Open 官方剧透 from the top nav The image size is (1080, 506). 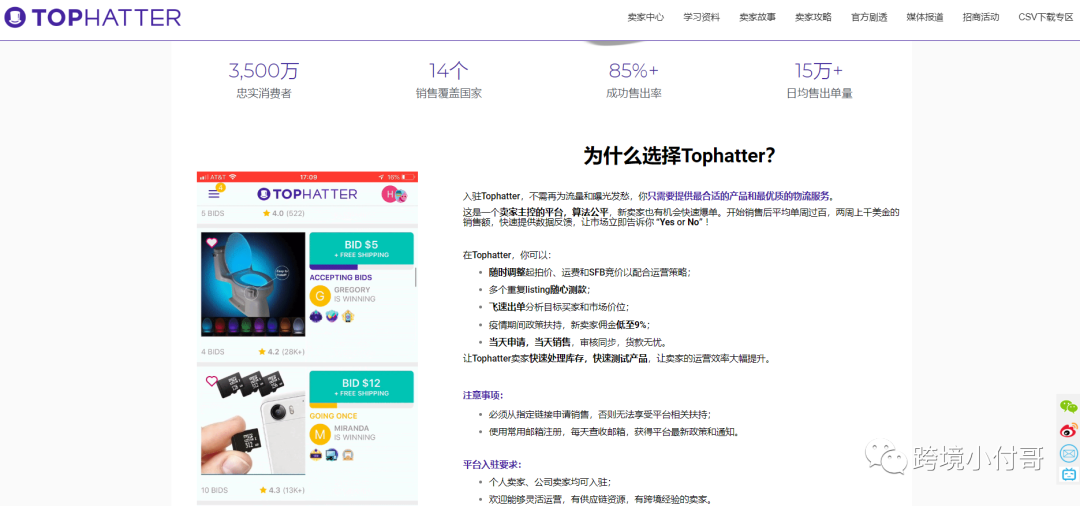pos(869,17)
